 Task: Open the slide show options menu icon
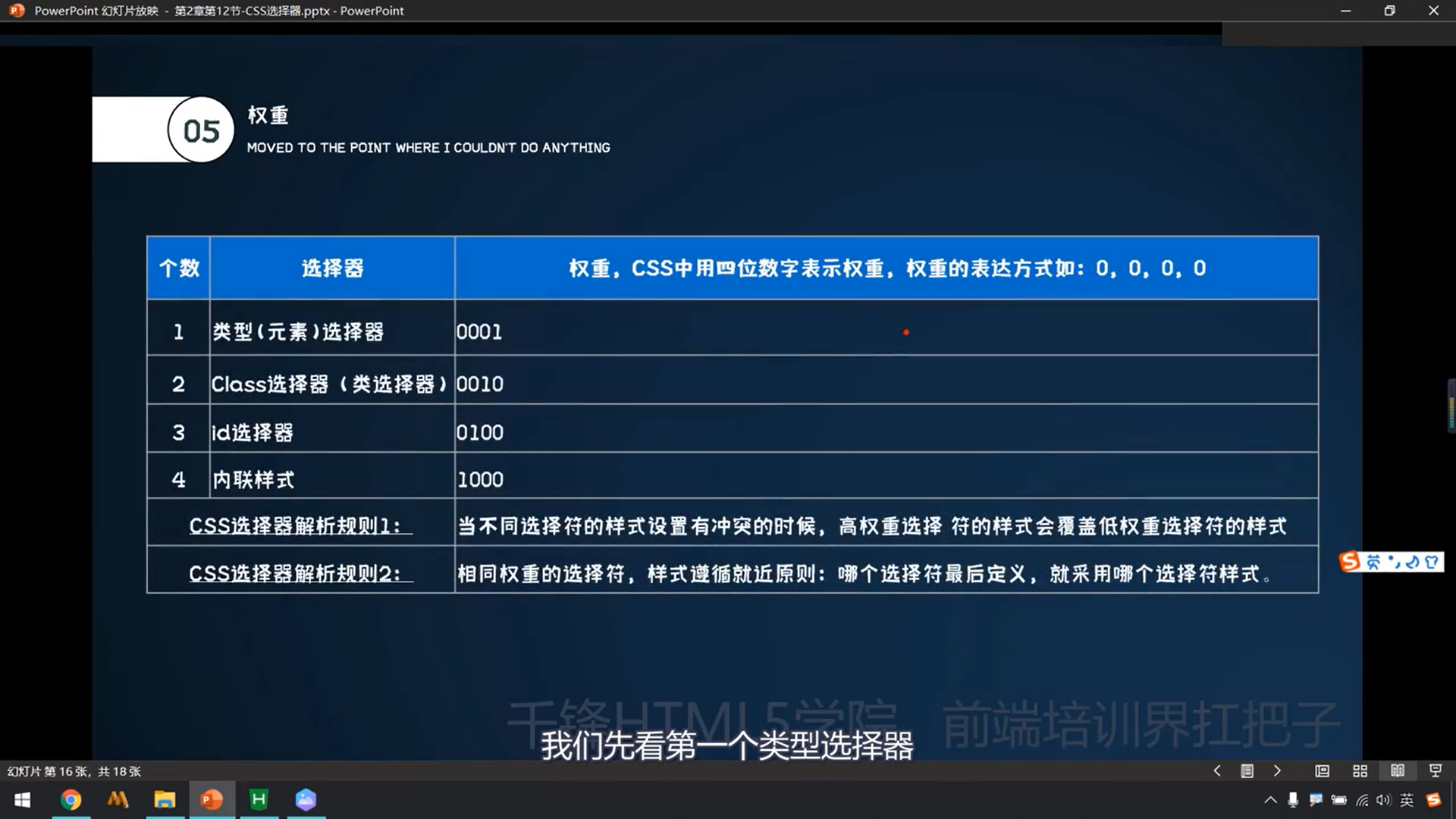(x=1247, y=771)
